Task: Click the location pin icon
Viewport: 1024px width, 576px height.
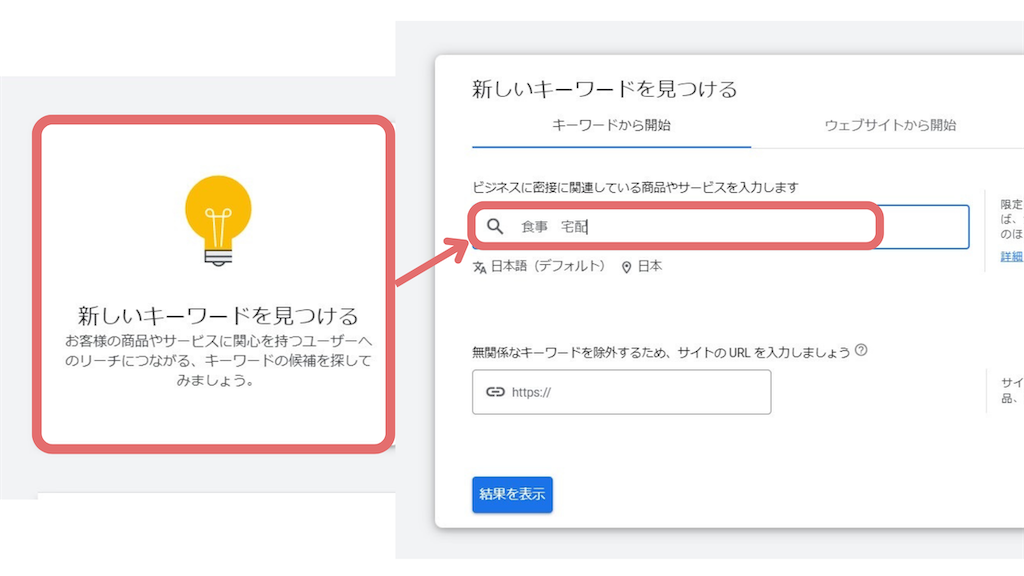Action: (626, 267)
